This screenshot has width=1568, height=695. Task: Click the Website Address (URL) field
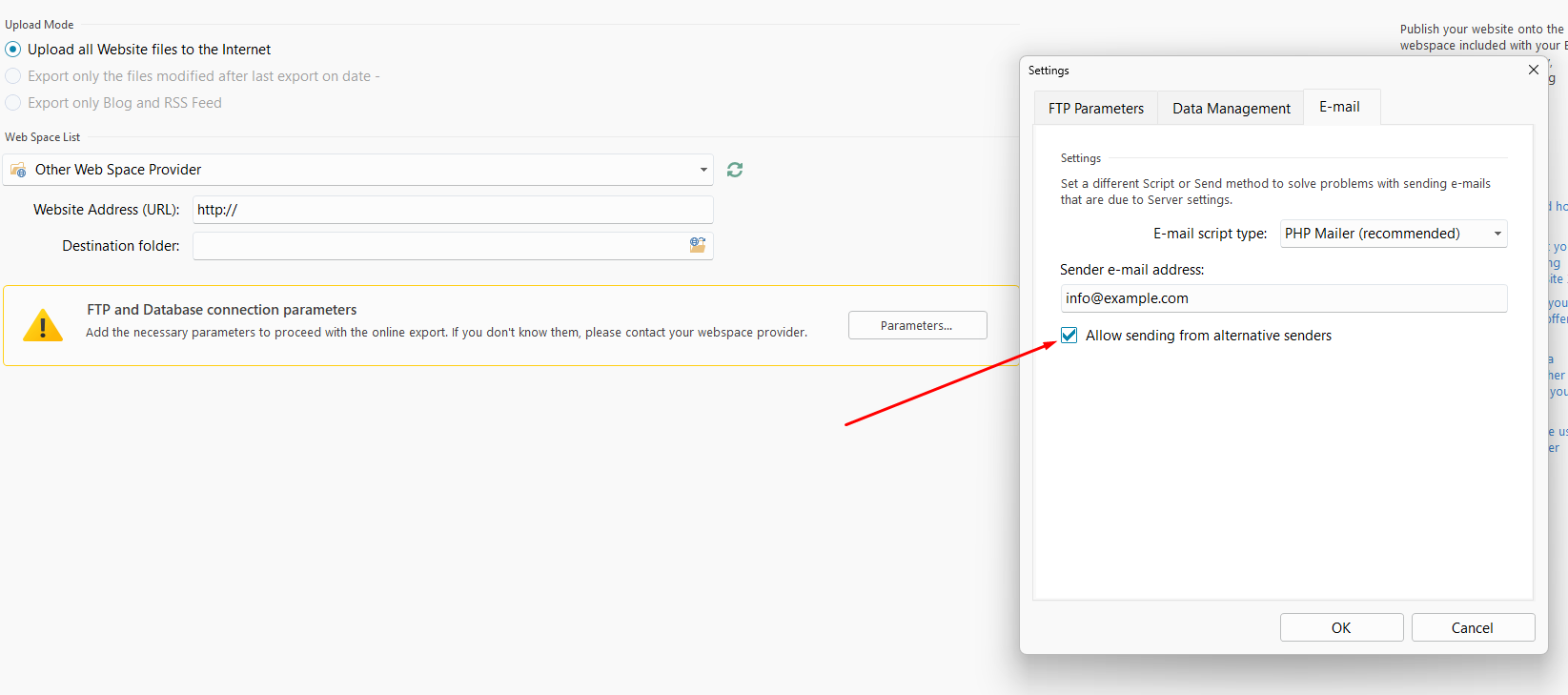pyautogui.click(x=454, y=210)
